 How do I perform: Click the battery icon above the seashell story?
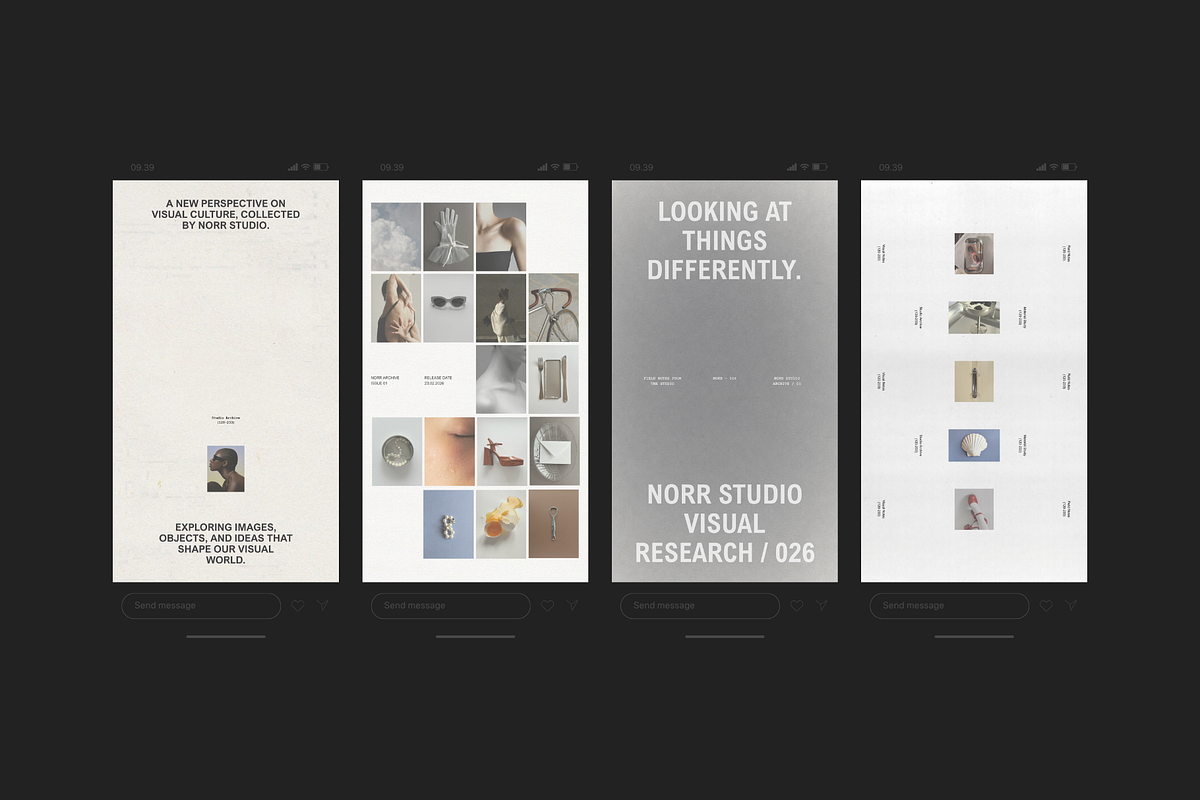click(x=1070, y=167)
